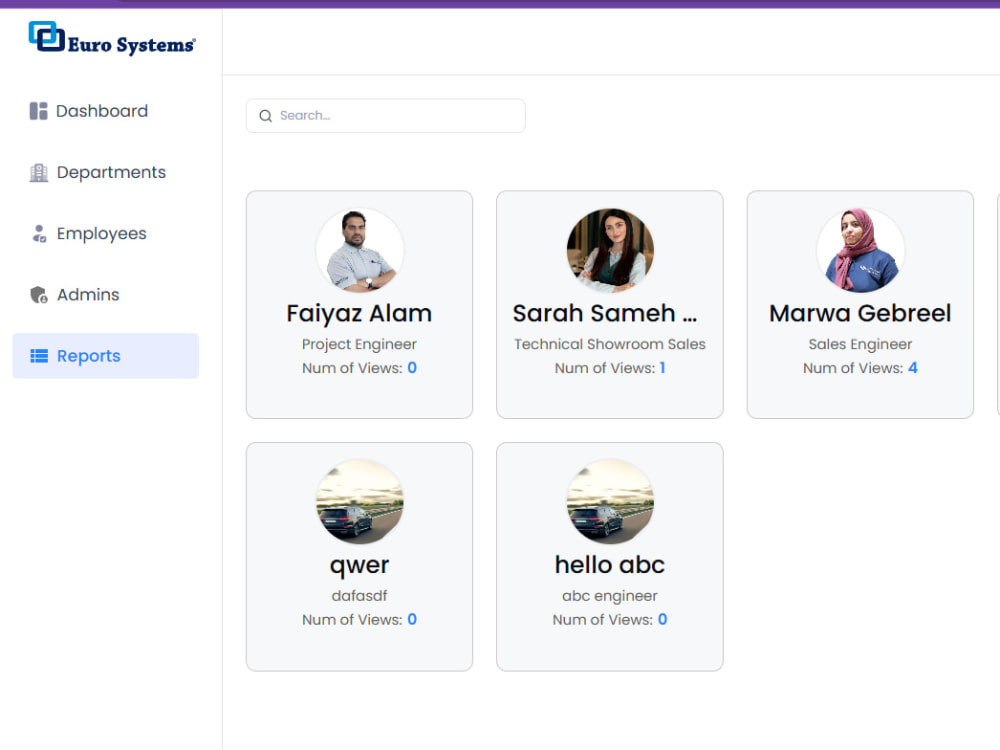
Task: Select the Sarah Sameh name
Action: tap(605, 314)
